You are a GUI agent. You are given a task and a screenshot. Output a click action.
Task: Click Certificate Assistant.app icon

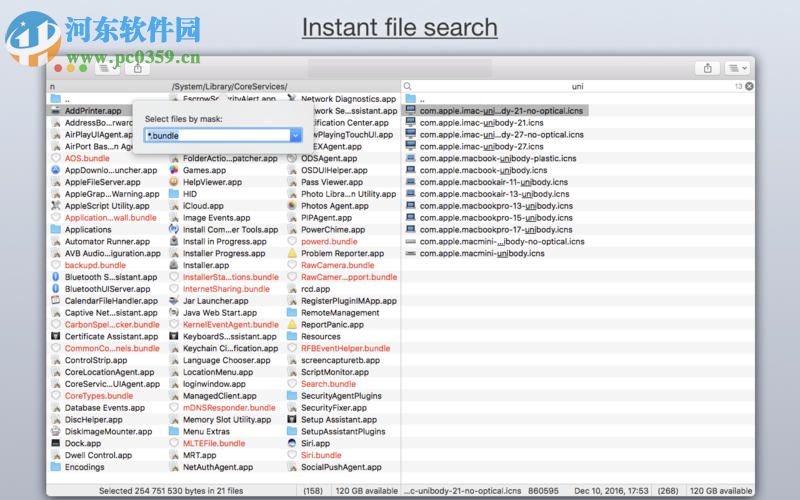coord(56,336)
